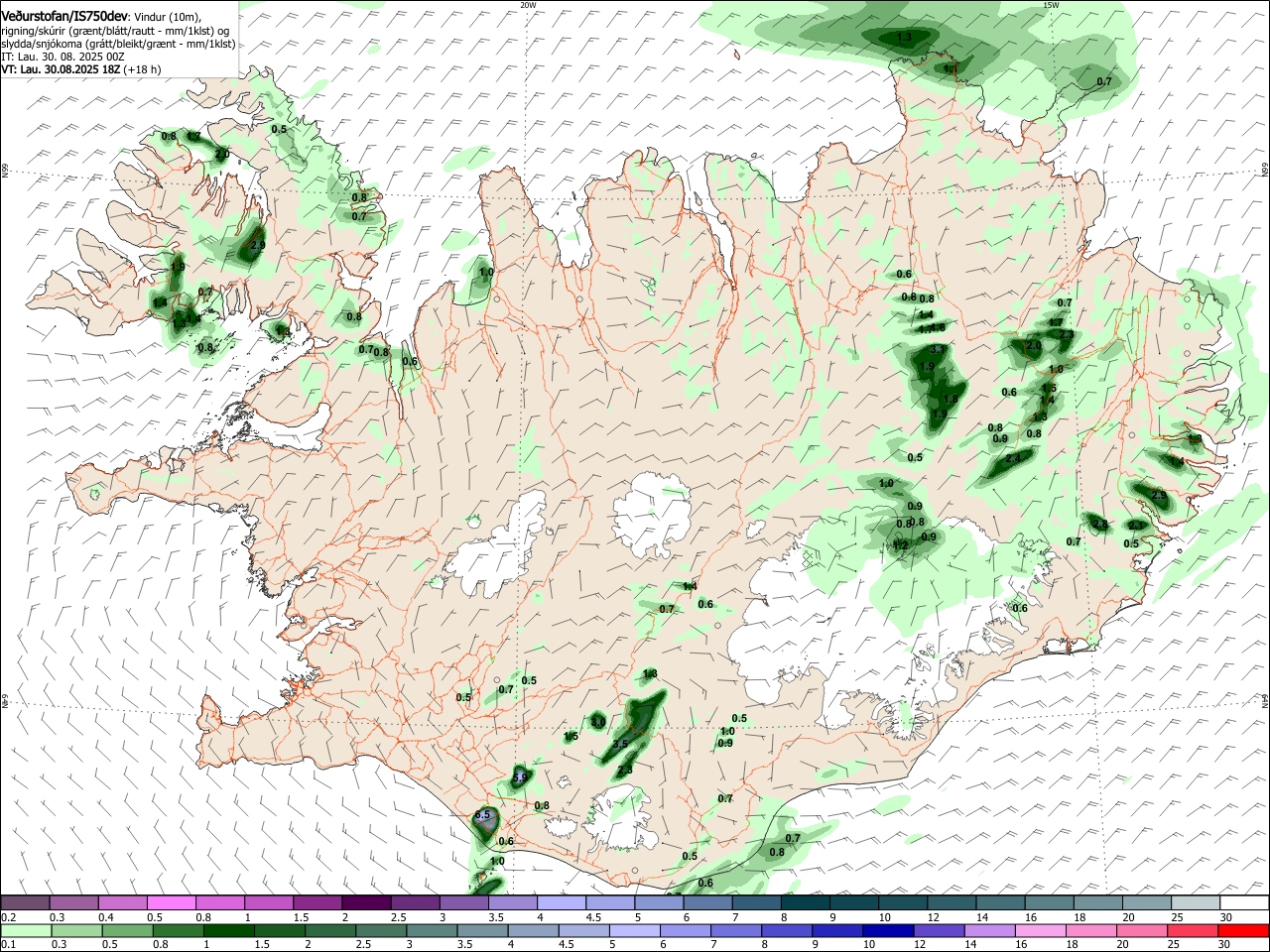Click the 3.5 precipitation value label
1270x952 pixels.
click(x=620, y=743)
